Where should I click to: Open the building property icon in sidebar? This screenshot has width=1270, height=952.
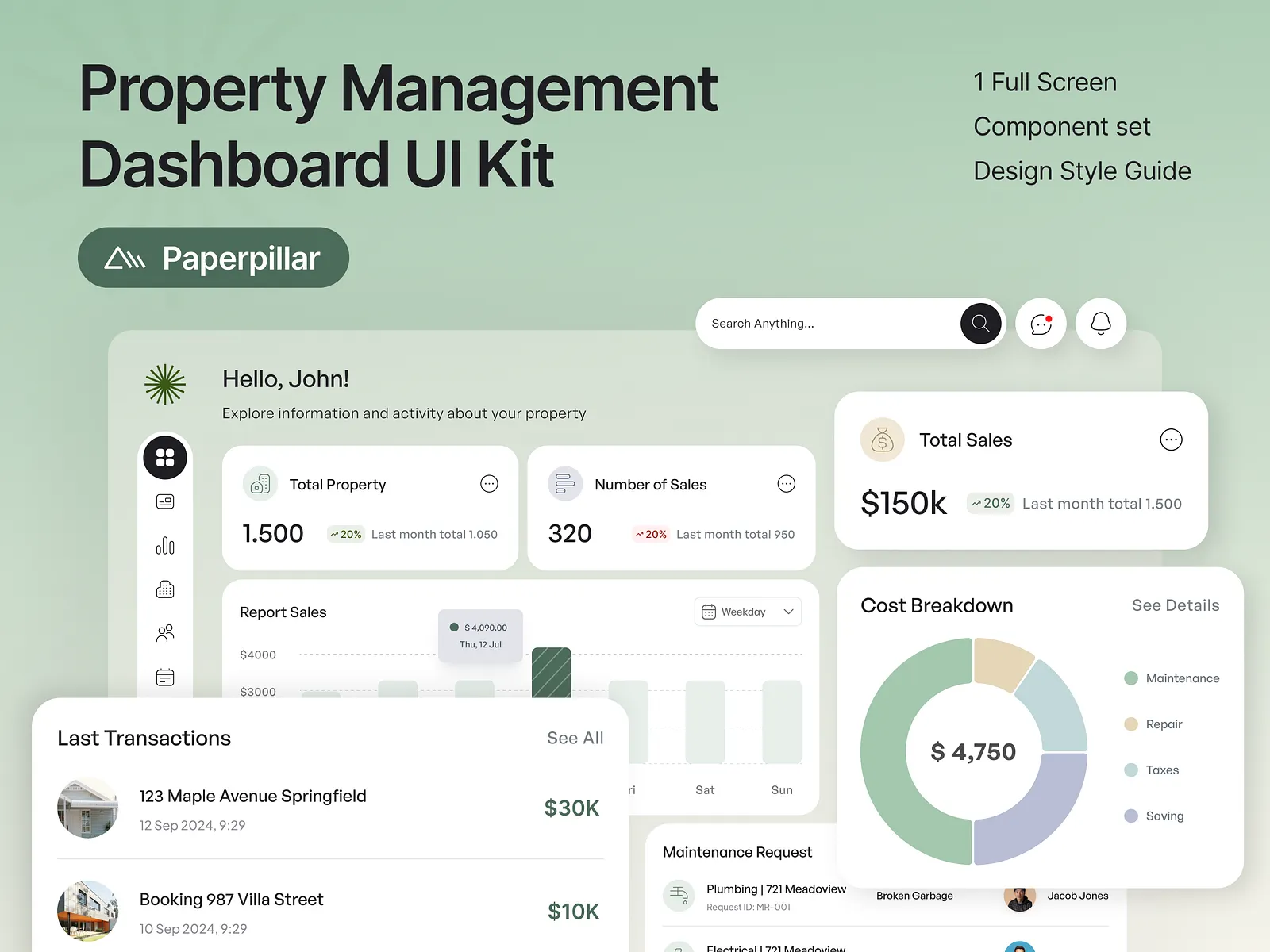[x=164, y=589]
